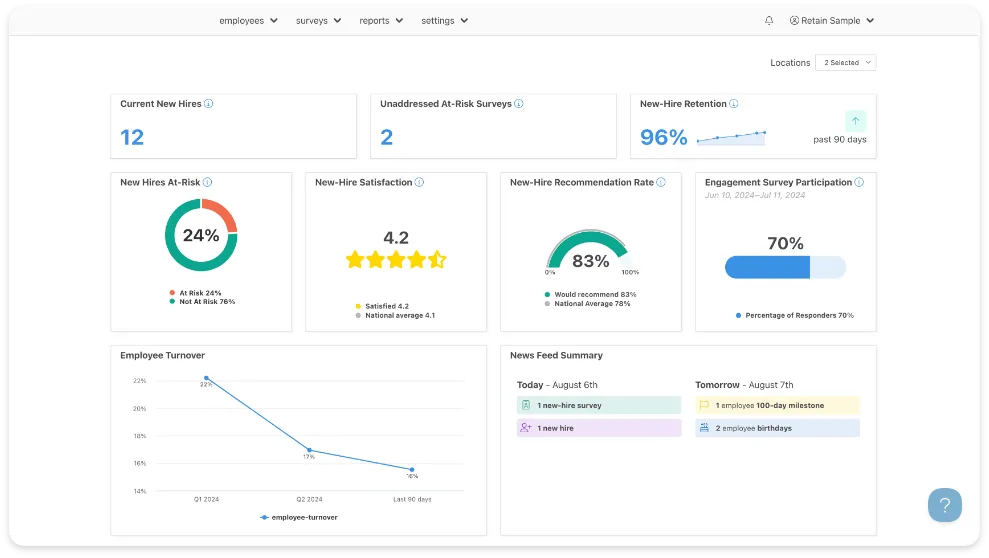This screenshot has height=558, width=989.
Task: Open the help question mark button
Action: tap(944, 504)
